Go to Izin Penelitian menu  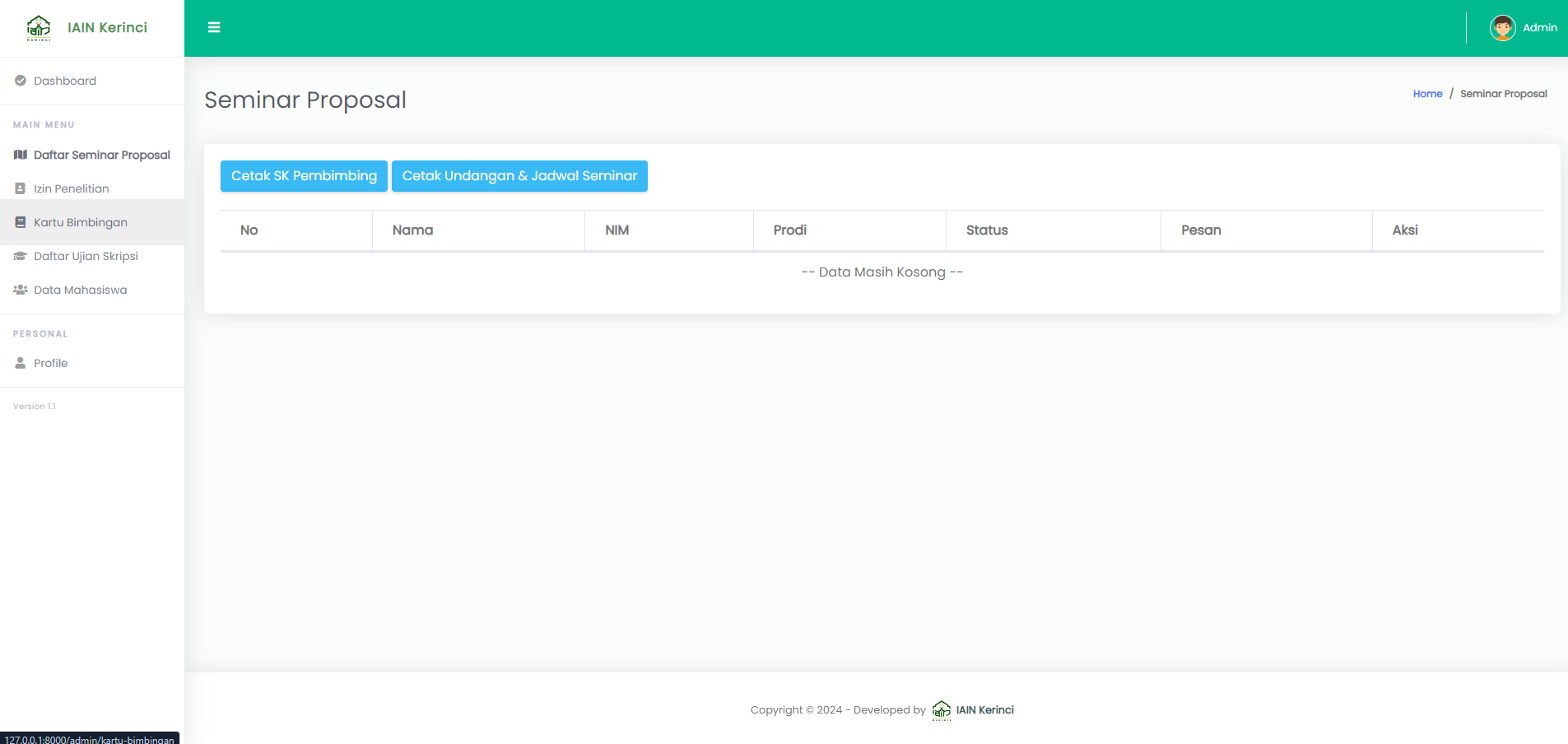point(92,188)
